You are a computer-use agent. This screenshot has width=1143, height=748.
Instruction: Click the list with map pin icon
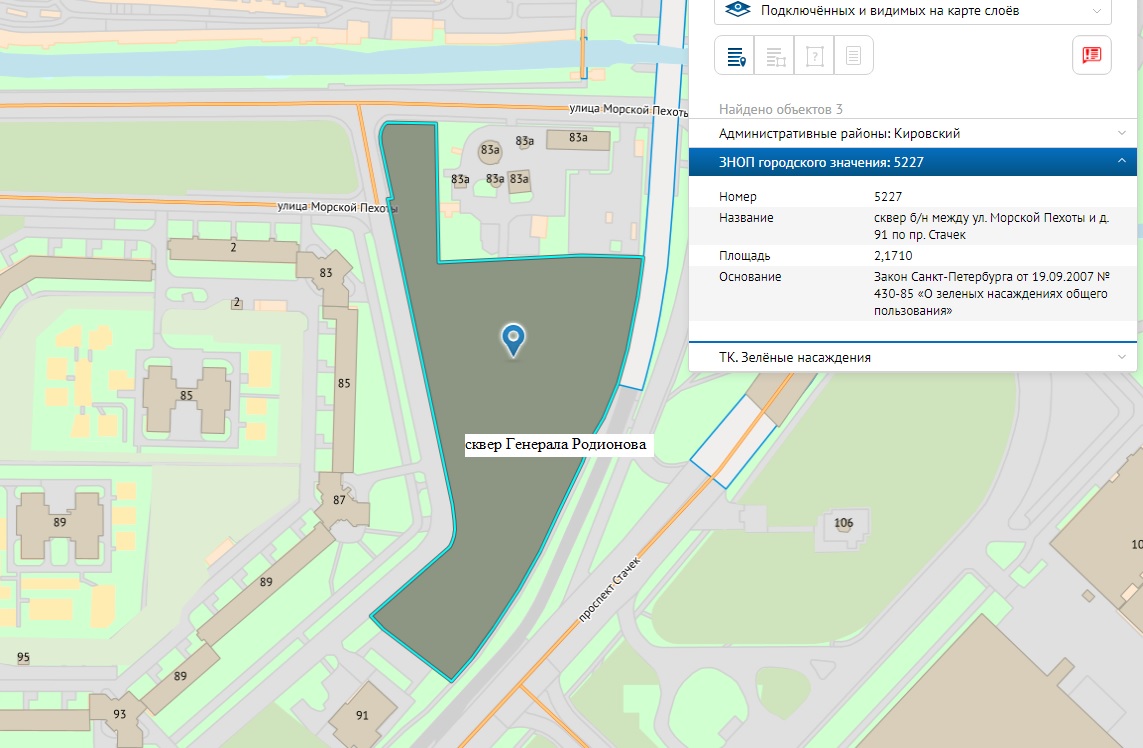tap(735, 56)
